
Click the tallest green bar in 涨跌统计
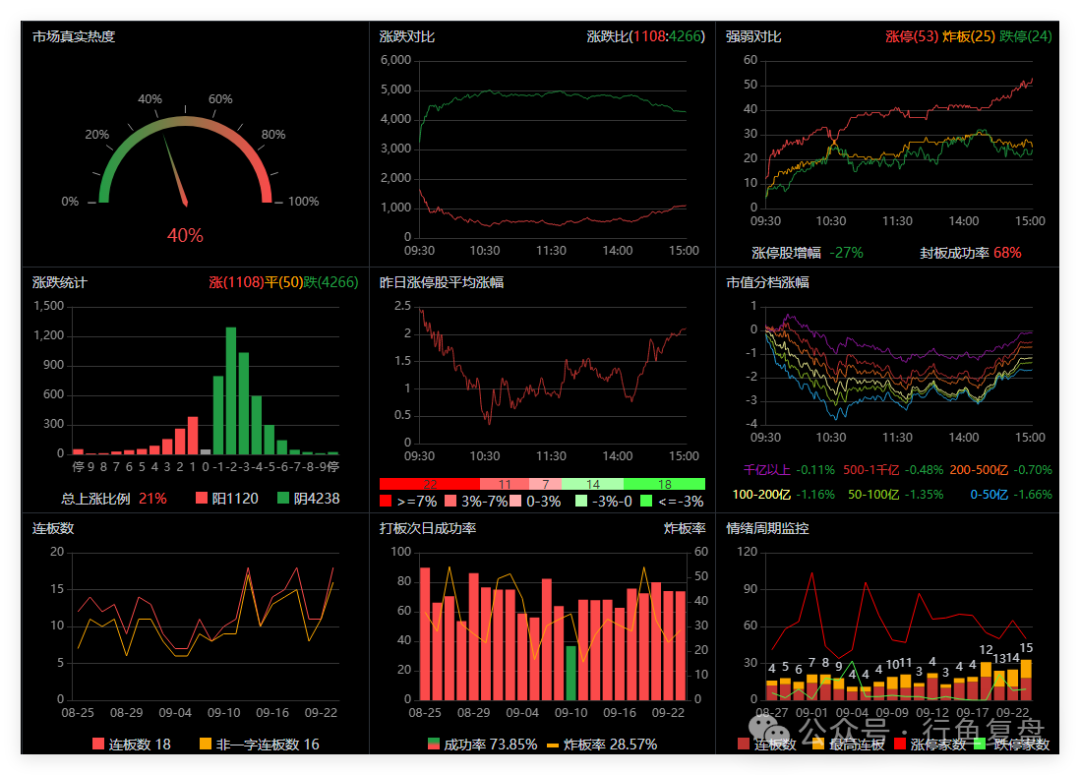point(231,390)
